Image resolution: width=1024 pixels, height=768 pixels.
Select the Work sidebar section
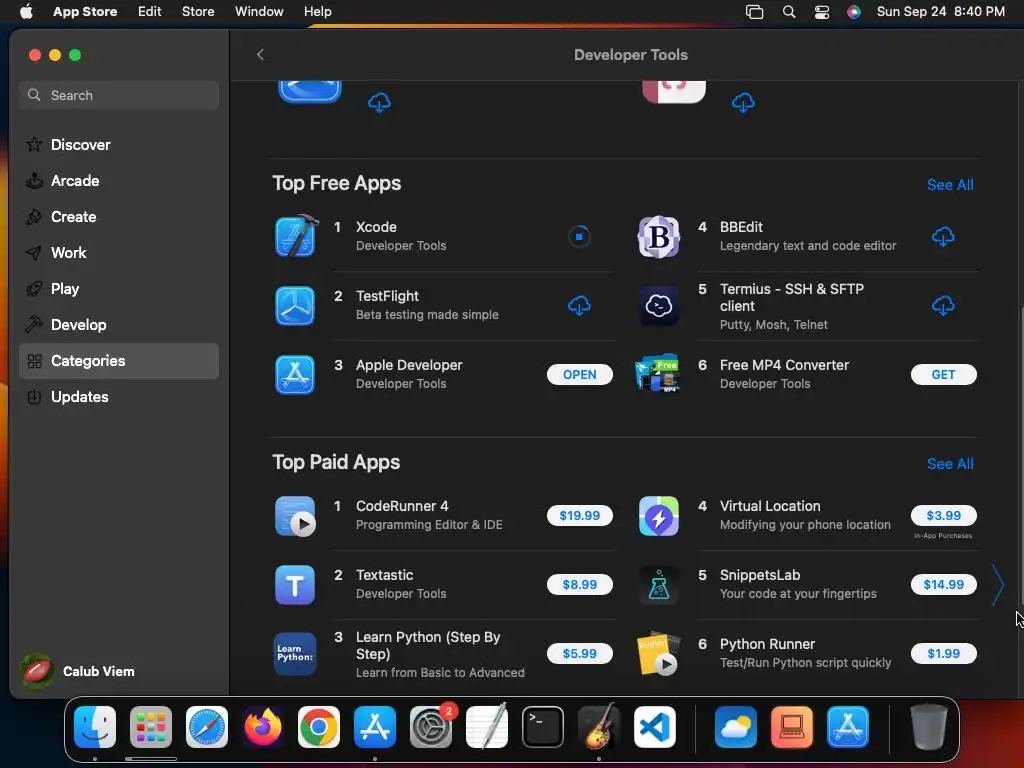tap(119, 253)
